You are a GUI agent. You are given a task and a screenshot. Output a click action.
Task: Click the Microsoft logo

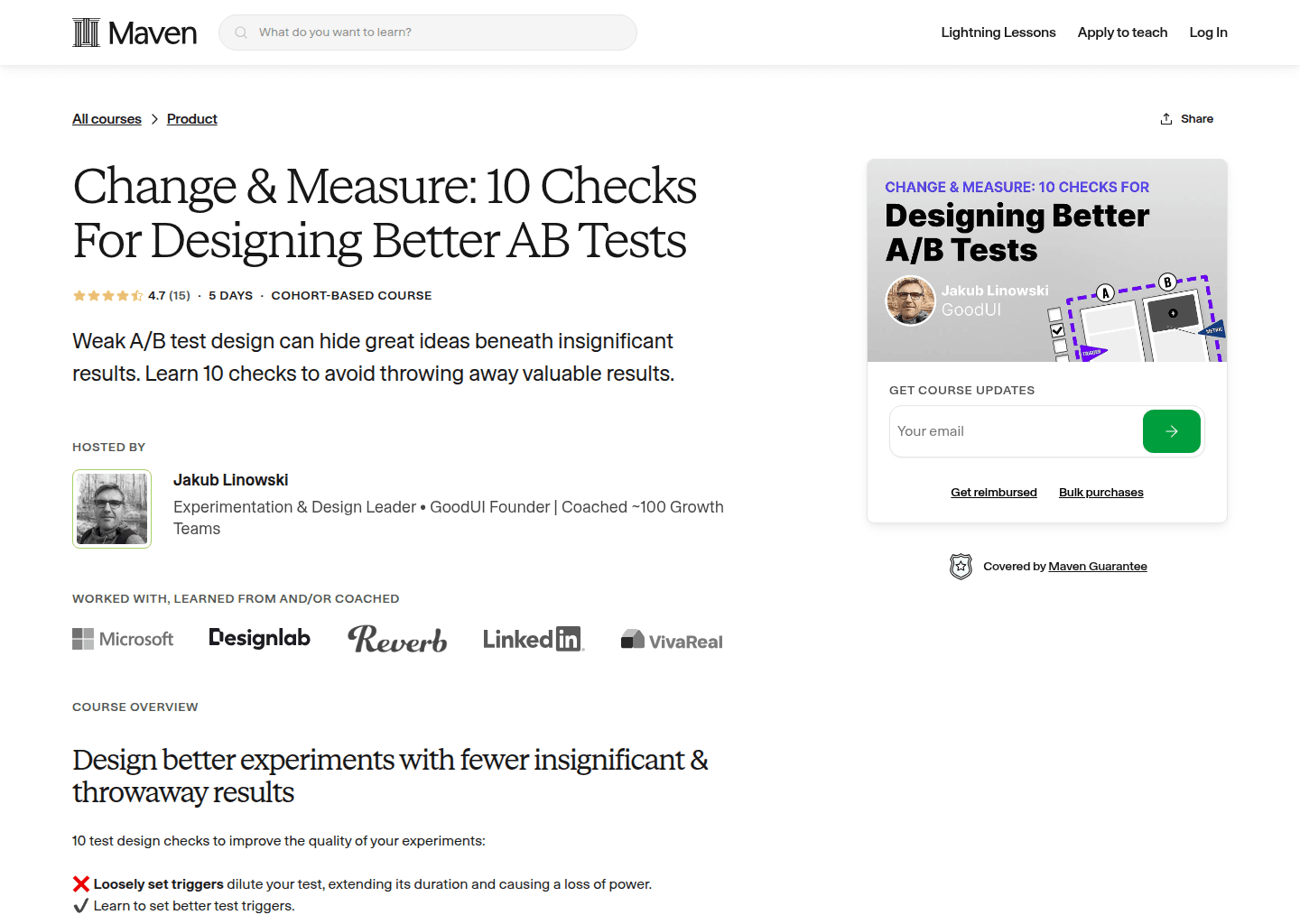(x=123, y=639)
